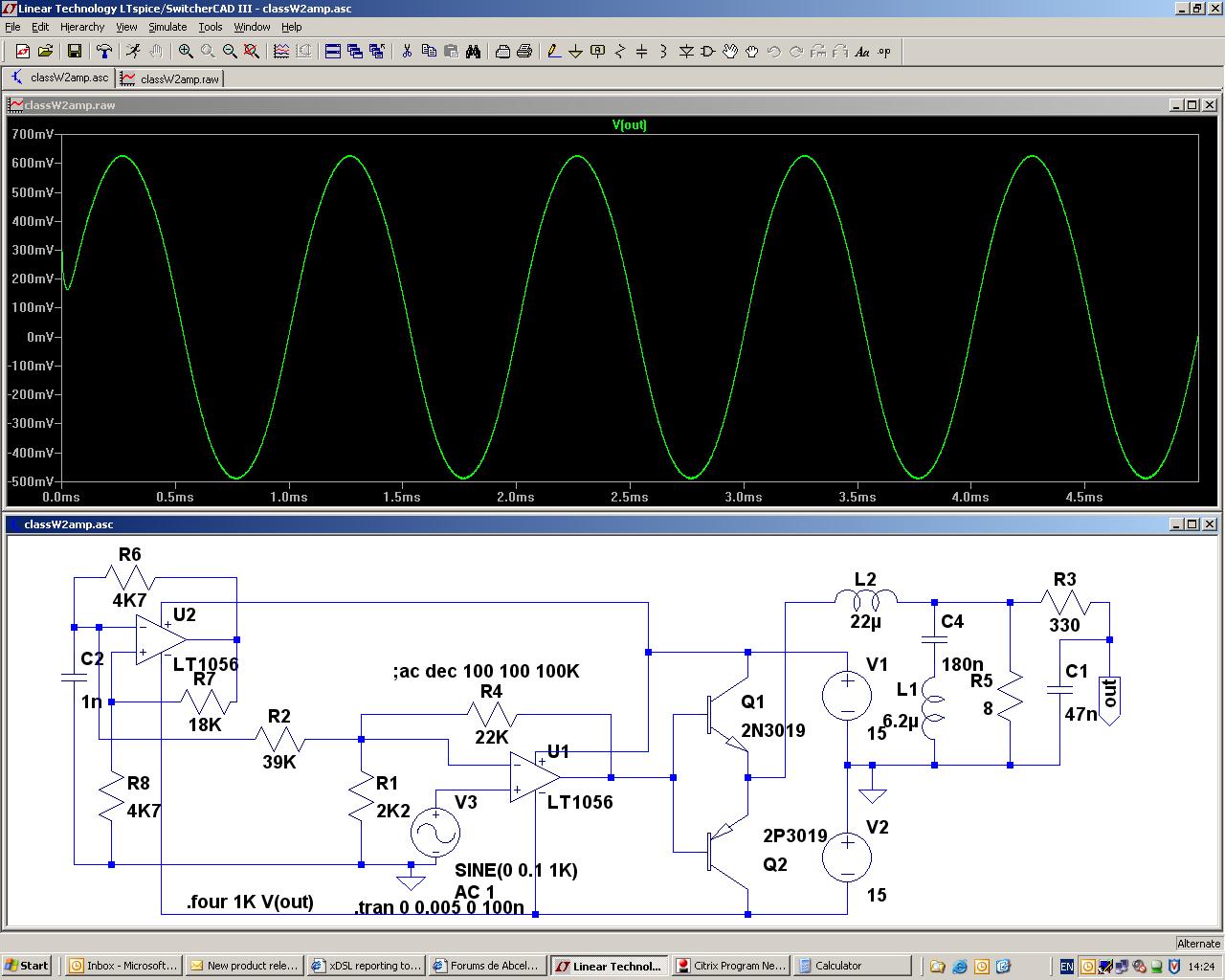Open the Hierarchy menu
1225x980 pixels.
pyautogui.click(x=82, y=27)
